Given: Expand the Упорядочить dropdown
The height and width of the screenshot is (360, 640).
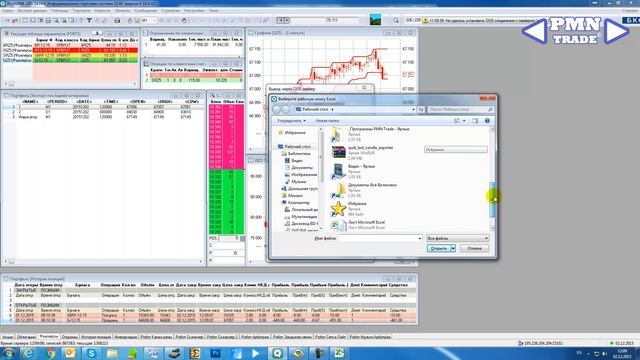Looking at the screenshot, I should [x=291, y=121].
